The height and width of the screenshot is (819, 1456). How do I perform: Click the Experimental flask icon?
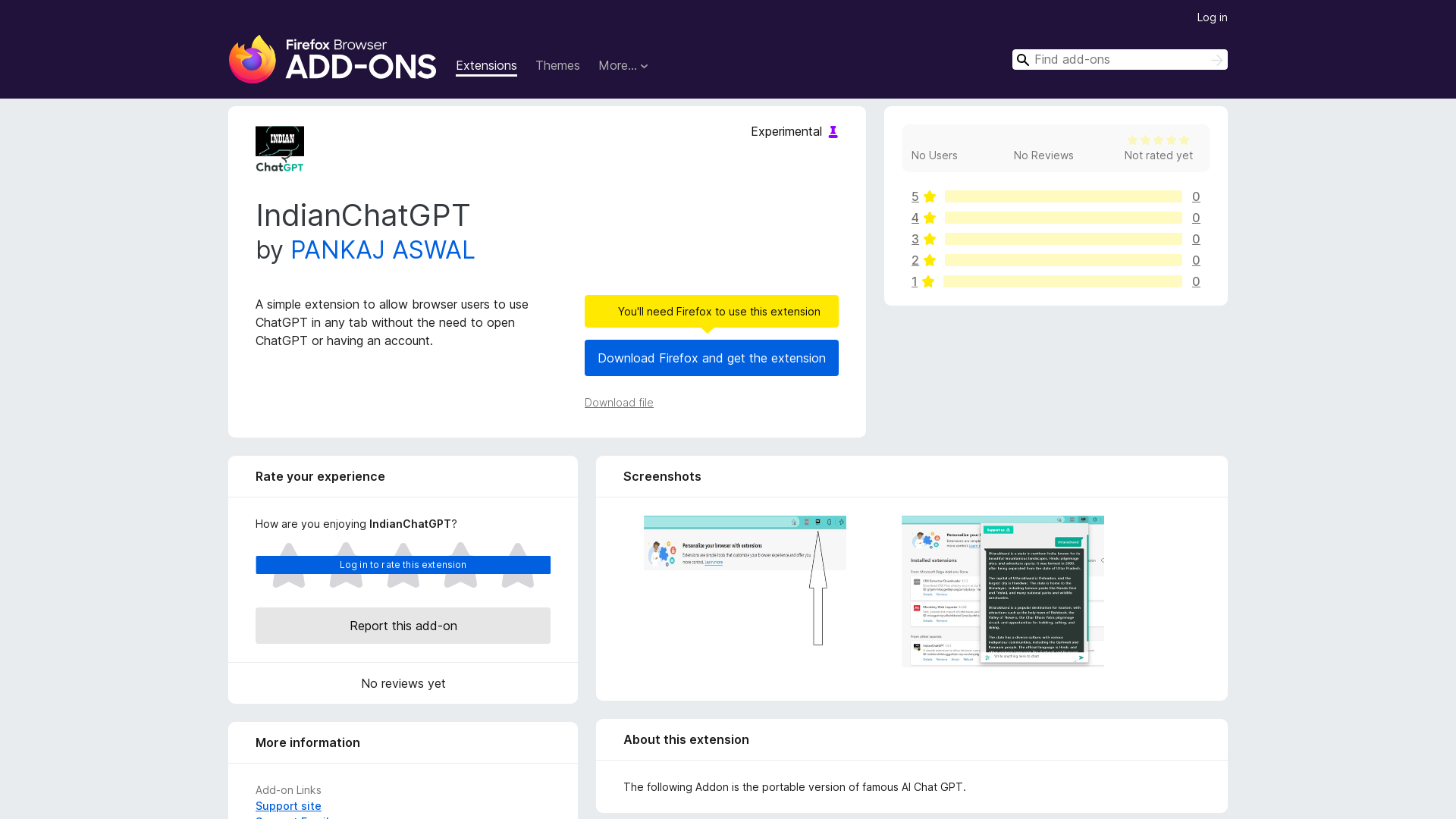(833, 132)
